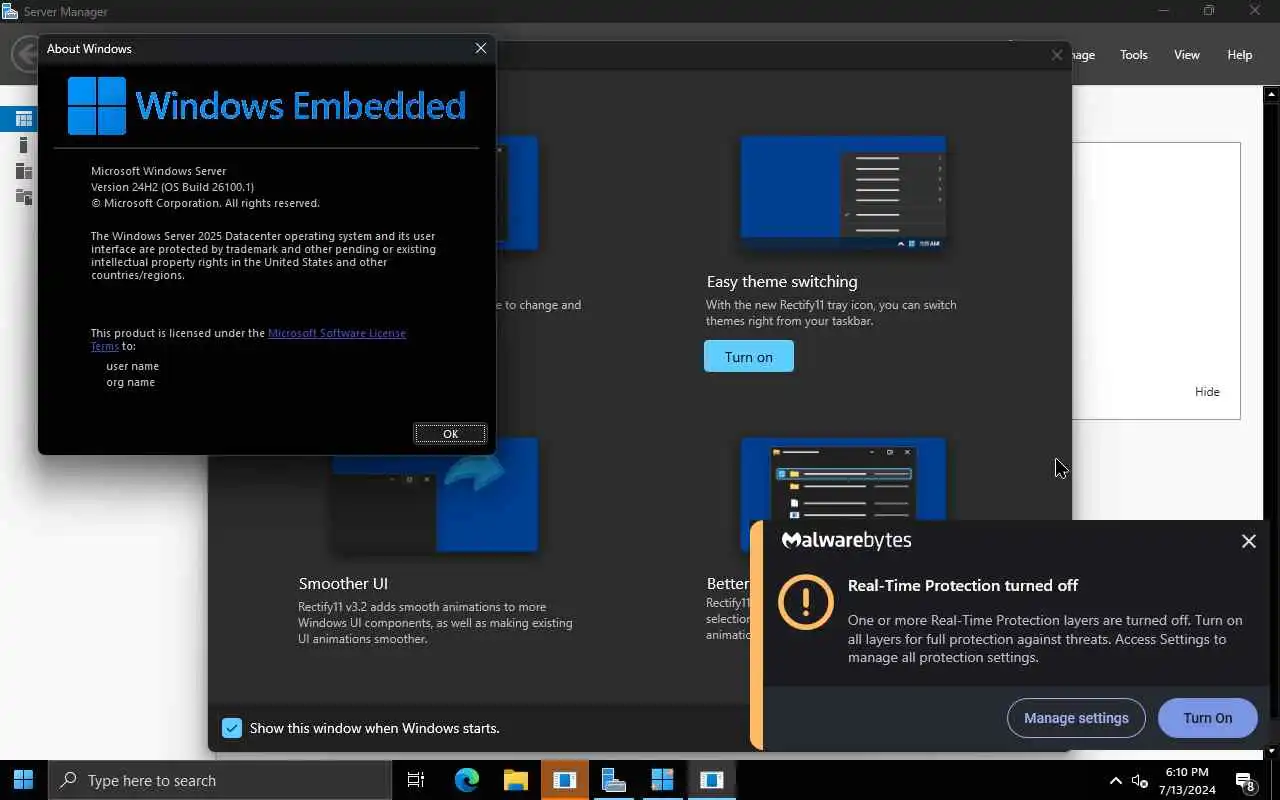Click Manage settings in Malwarebytes alert
This screenshot has width=1280, height=800.
[x=1076, y=718]
